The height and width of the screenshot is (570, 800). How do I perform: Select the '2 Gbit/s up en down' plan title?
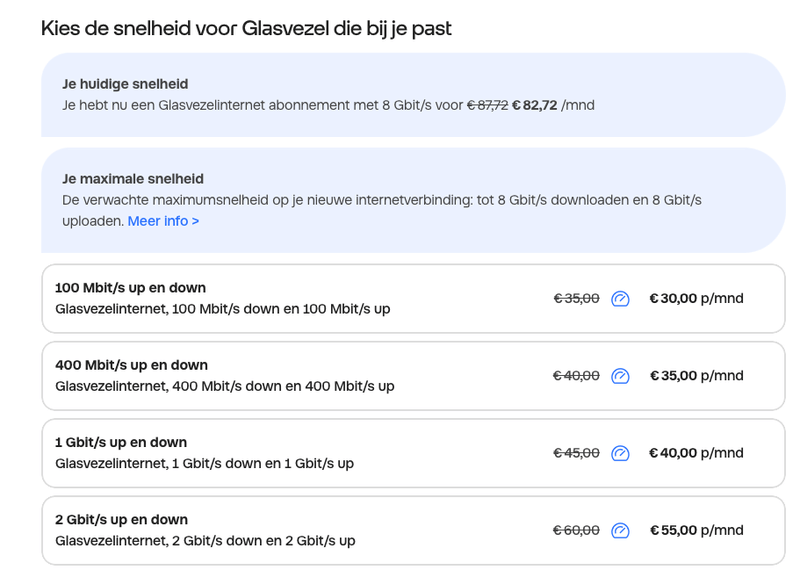click(x=121, y=519)
